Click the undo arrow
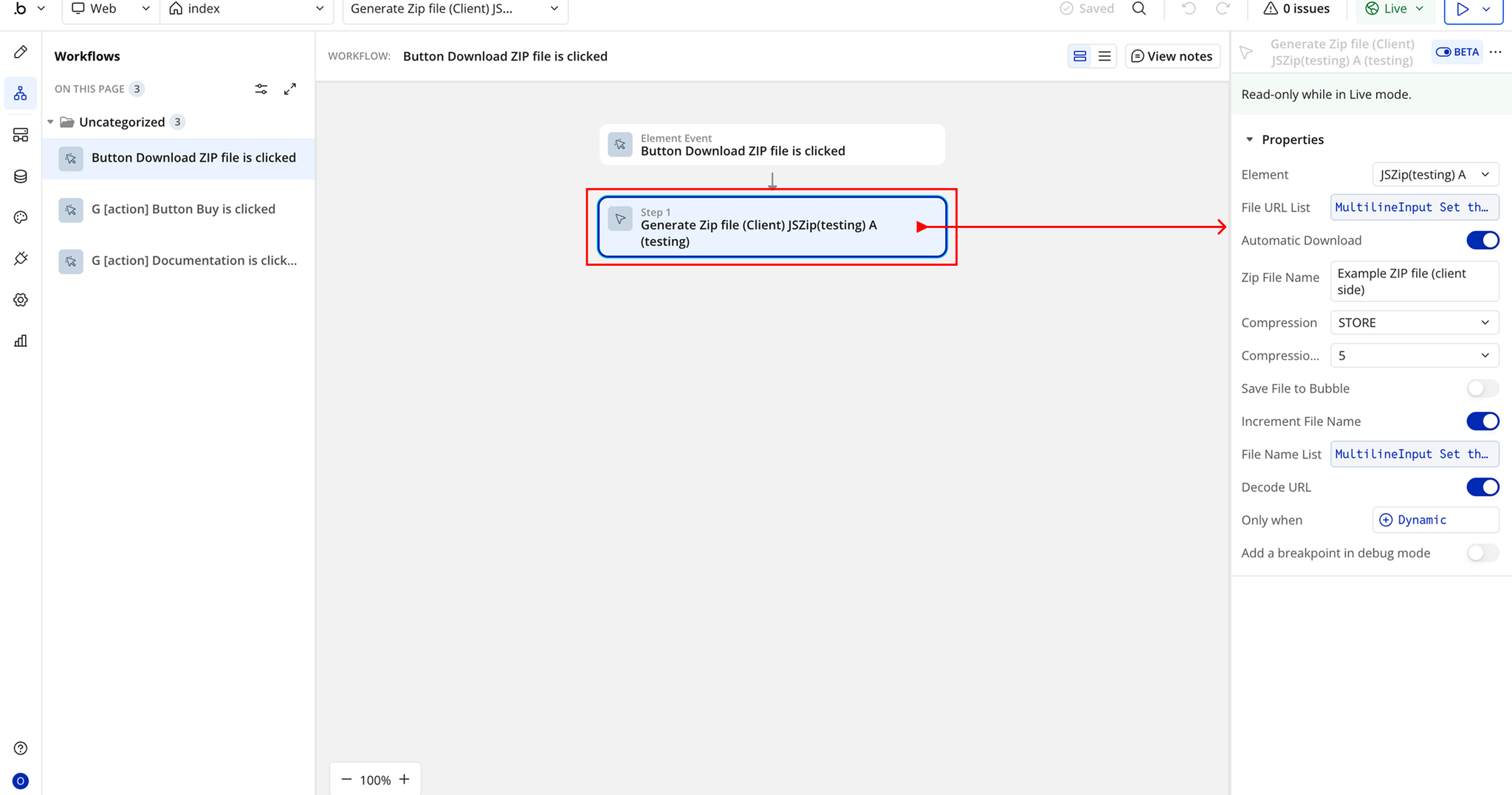Viewport: 1512px width, 795px height. click(1189, 9)
